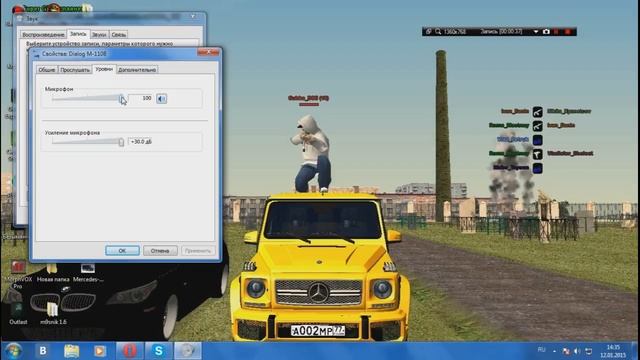Click the leftmost icon in the recorder toolbar
Screen dimensions: 640x360
428,31
